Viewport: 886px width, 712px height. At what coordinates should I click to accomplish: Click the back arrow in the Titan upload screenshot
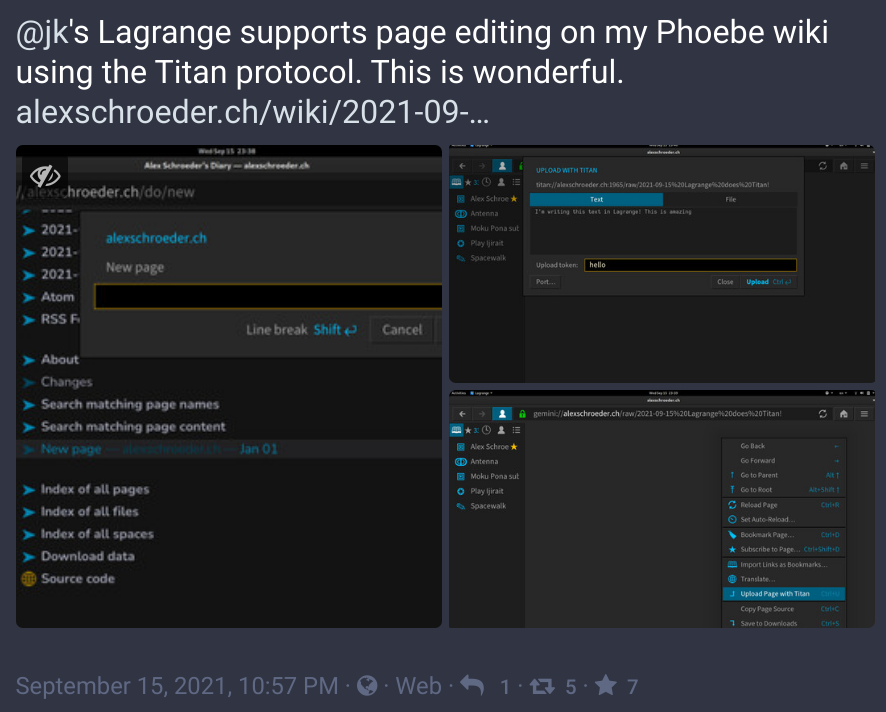pyautogui.click(x=462, y=166)
